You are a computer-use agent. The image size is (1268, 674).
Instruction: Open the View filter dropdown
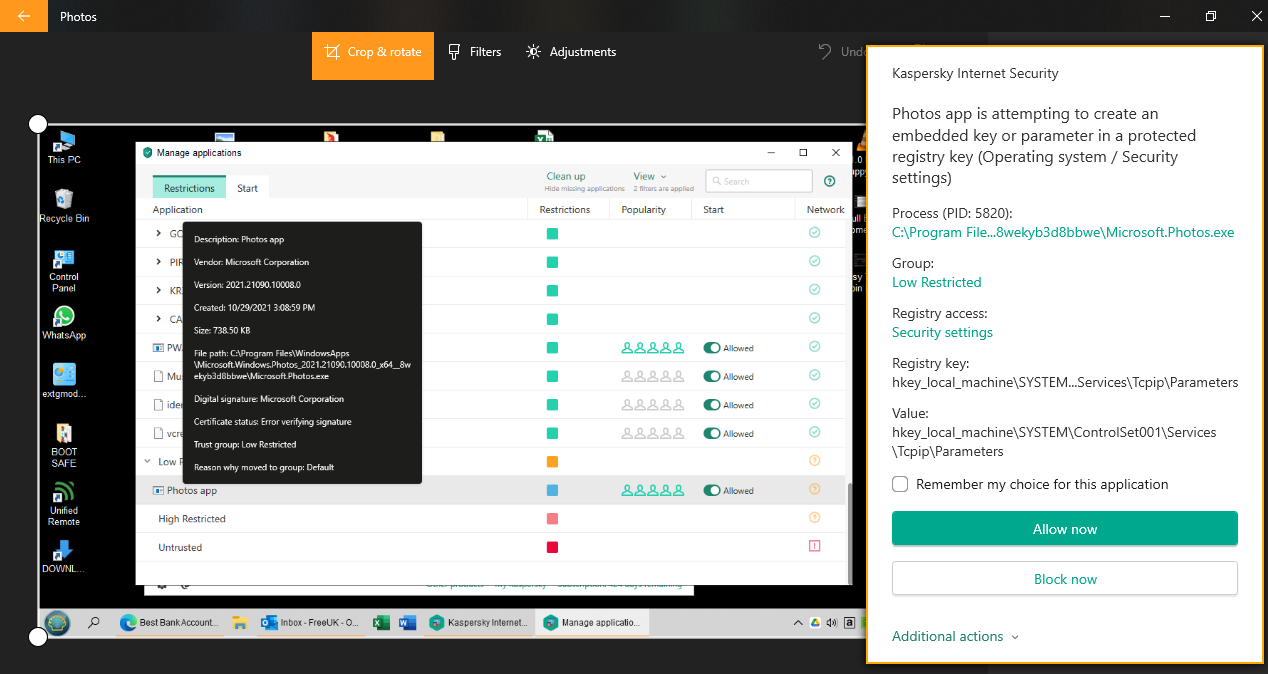650,177
